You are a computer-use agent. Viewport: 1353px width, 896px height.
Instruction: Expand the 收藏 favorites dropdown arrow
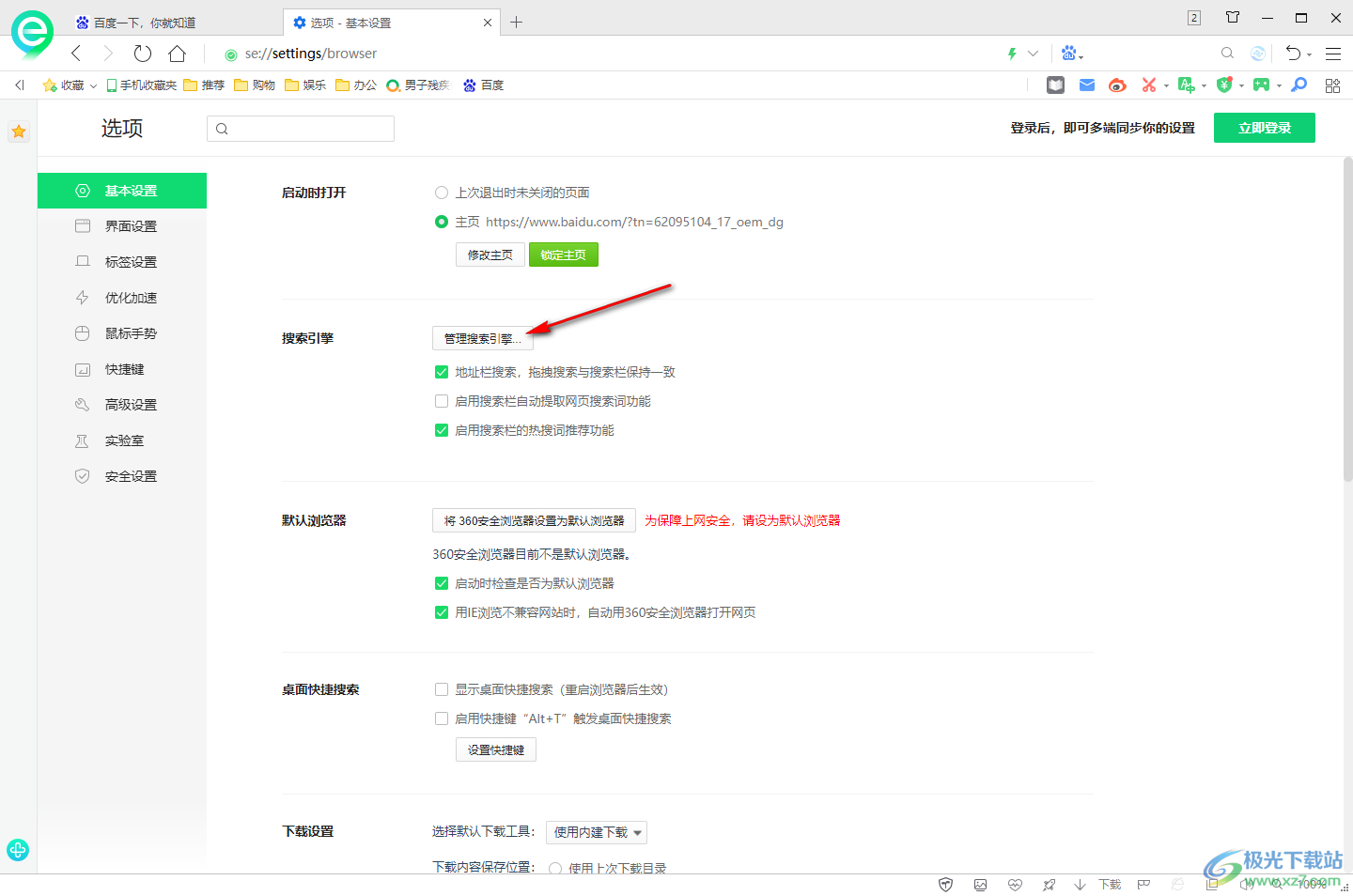[93, 85]
